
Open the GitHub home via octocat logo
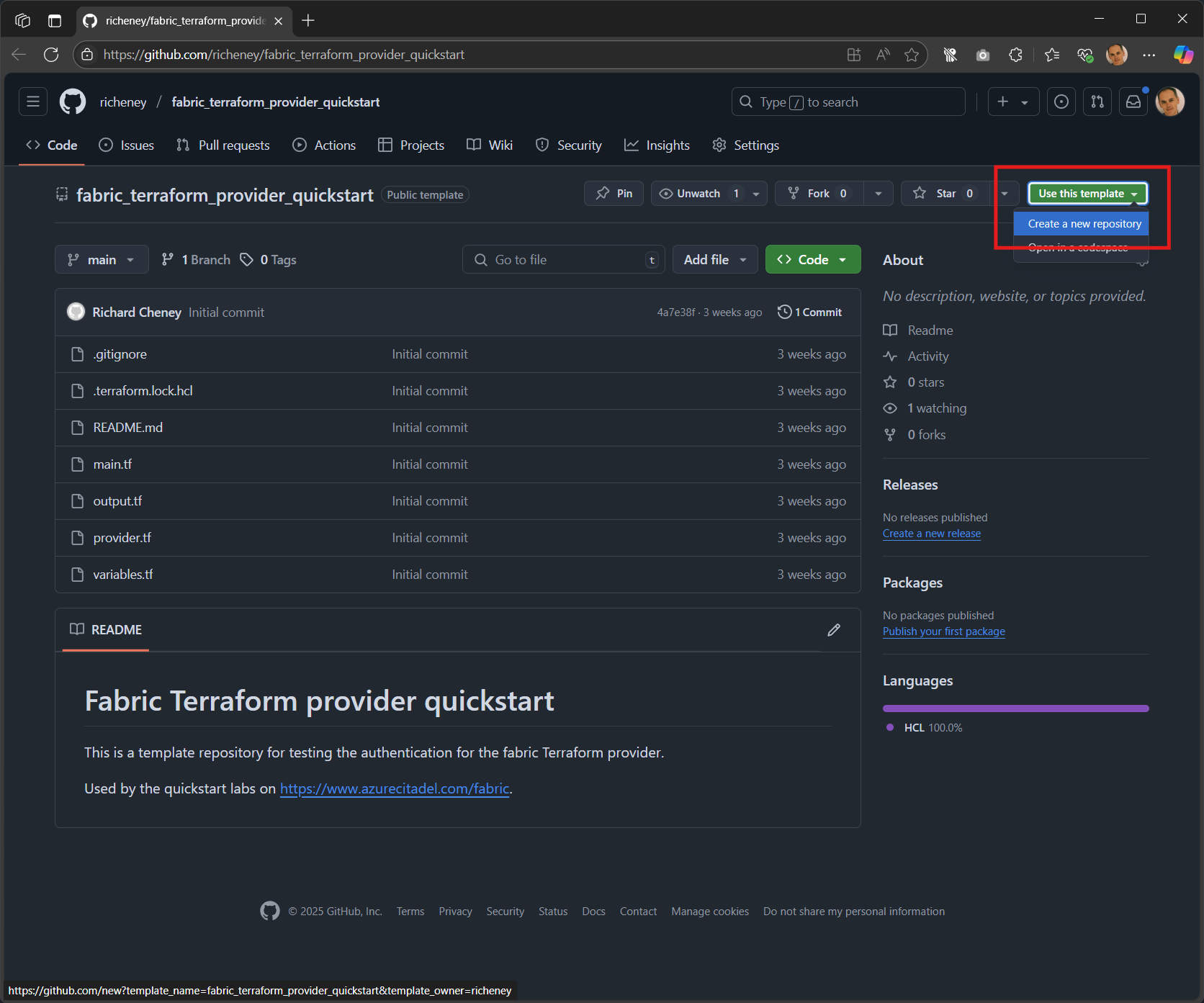pos(72,102)
